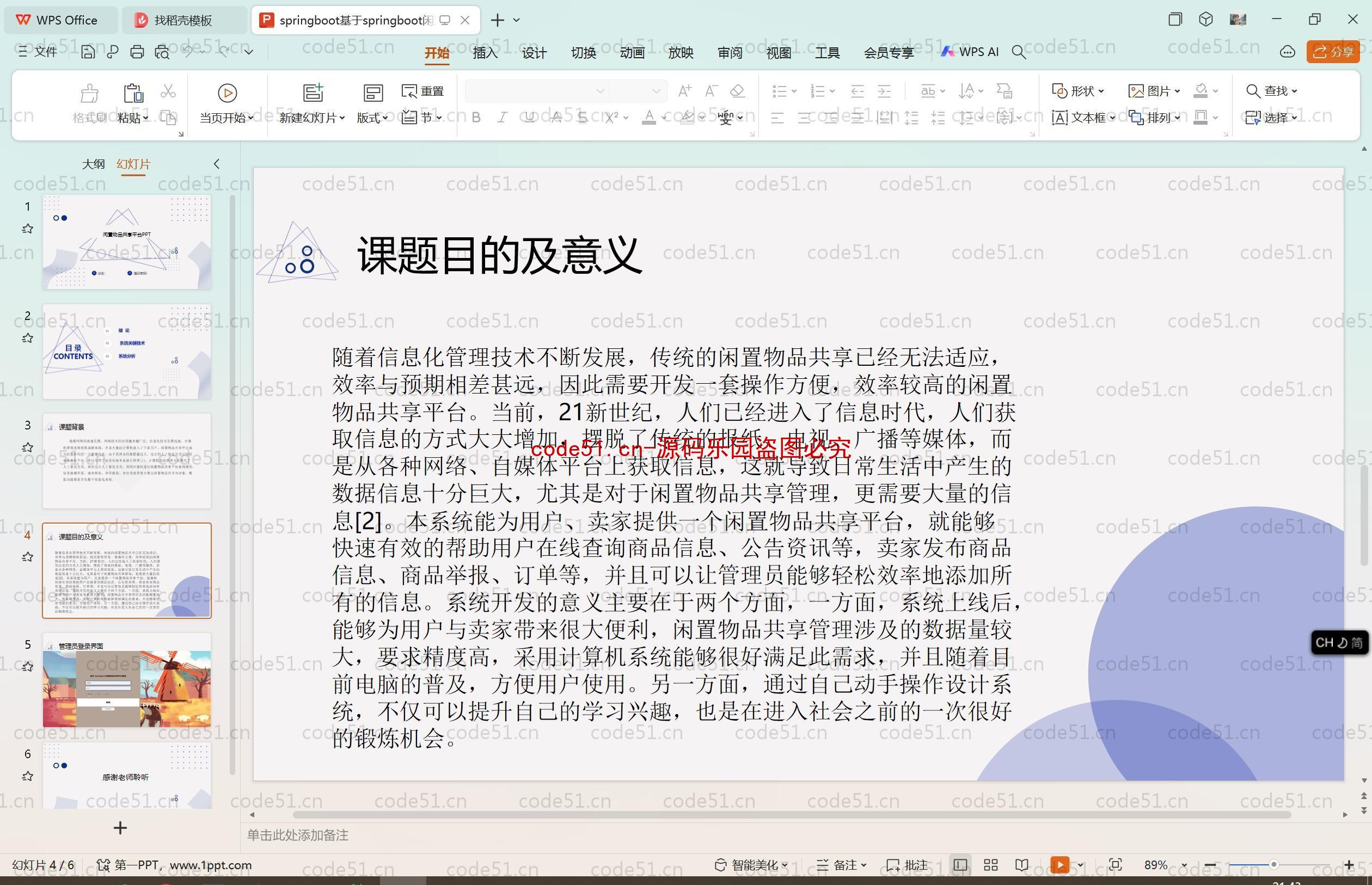Switch to Outline (大纲) panel tab
Image resolution: width=1372 pixels, height=885 pixels.
click(x=93, y=164)
